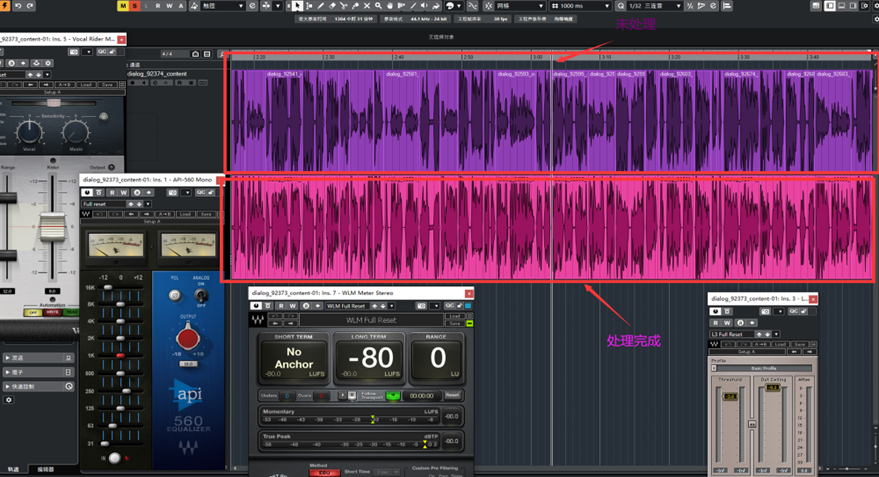
Task: Click play icon in WLM Meter
Action: click(x=342, y=396)
